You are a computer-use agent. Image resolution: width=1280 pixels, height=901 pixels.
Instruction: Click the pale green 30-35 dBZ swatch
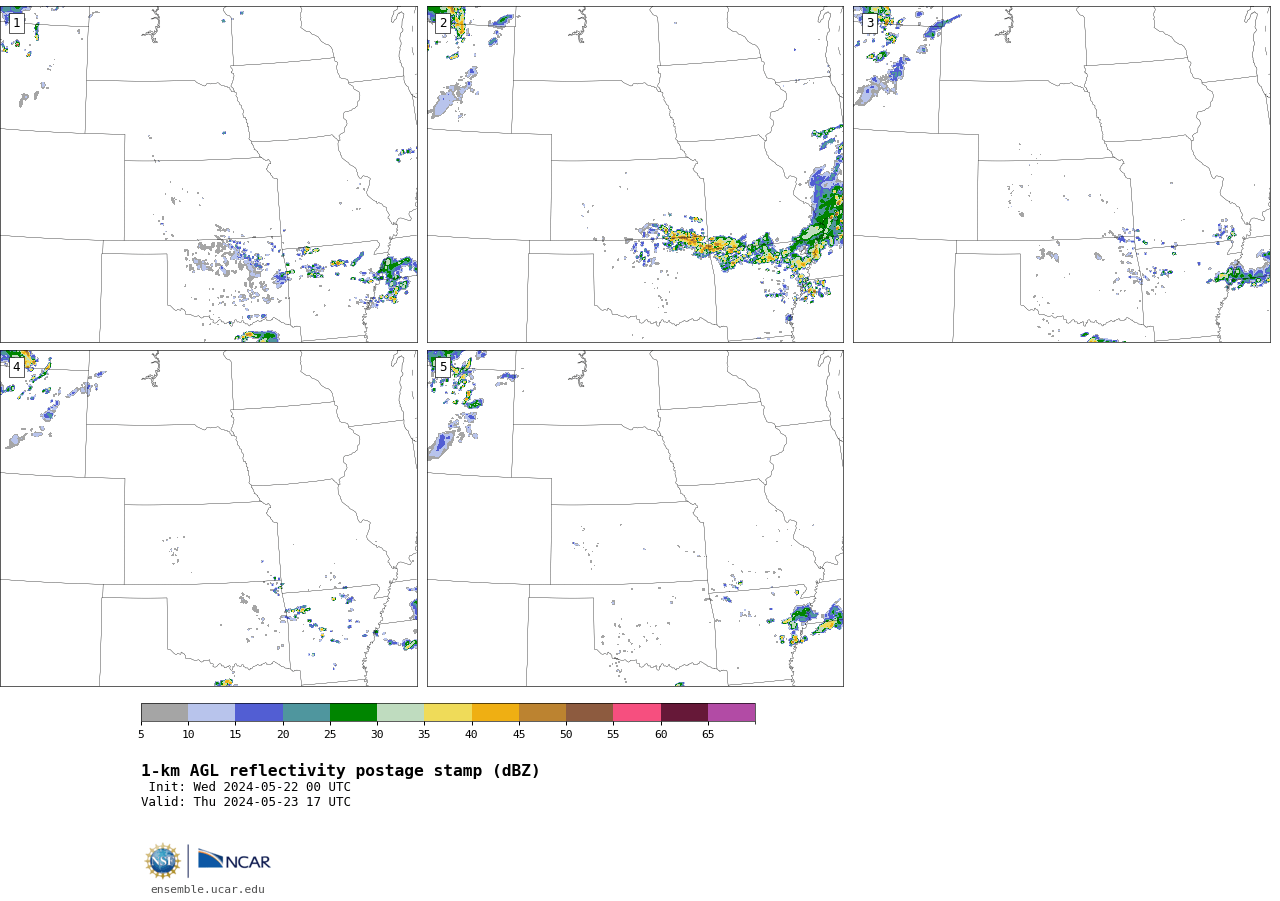pyautogui.click(x=400, y=712)
